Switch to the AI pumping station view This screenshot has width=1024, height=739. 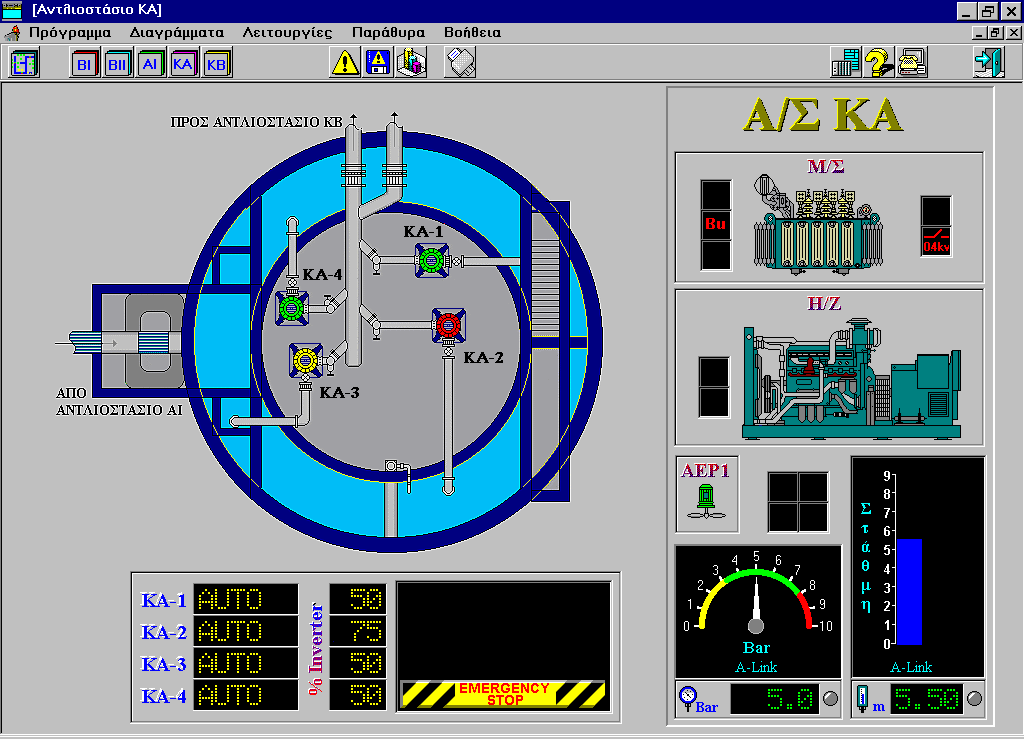(150, 64)
